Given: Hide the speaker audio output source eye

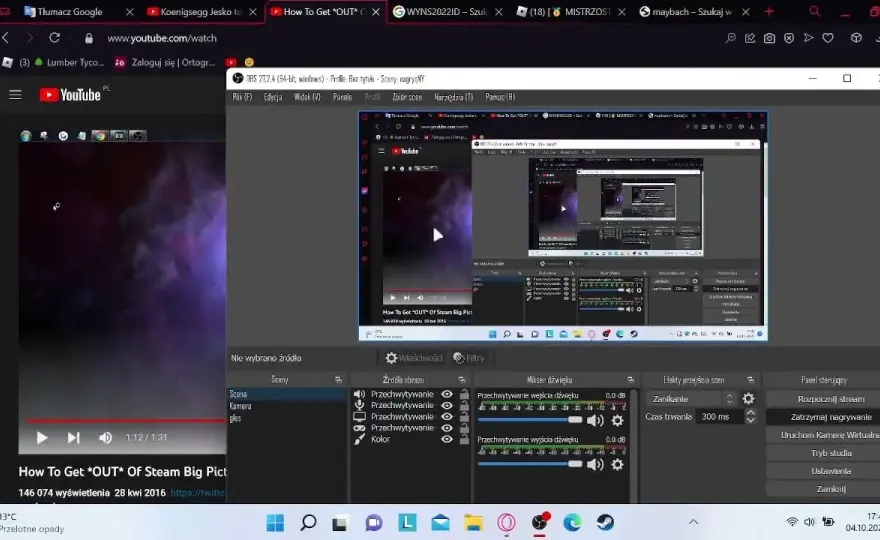Looking at the screenshot, I should (x=447, y=394).
